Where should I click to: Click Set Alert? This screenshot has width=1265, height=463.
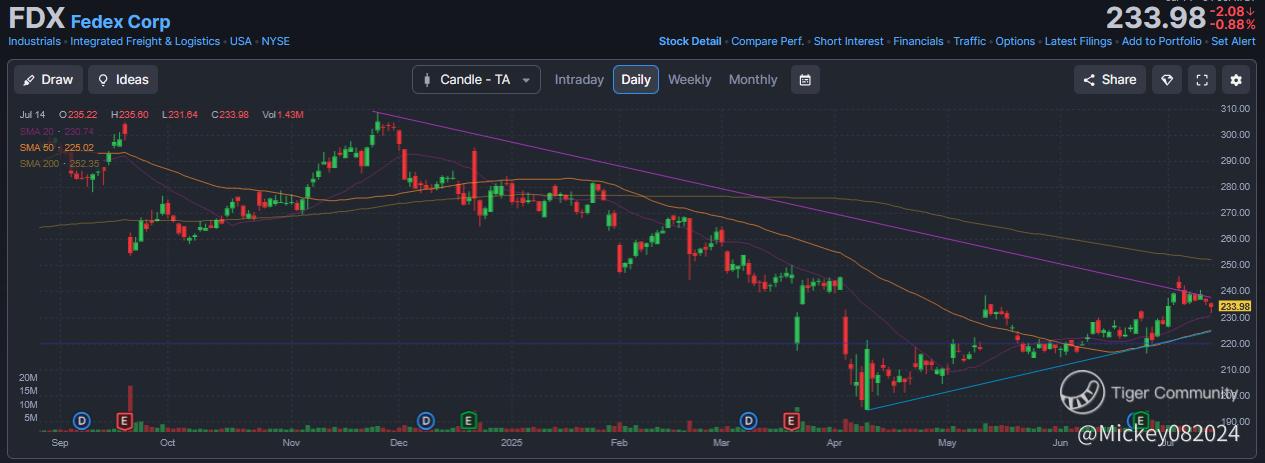pos(1233,42)
